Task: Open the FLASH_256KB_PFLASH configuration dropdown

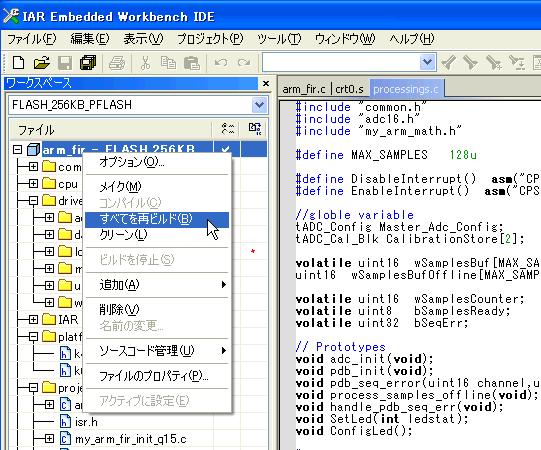Action: pos(259,105)
